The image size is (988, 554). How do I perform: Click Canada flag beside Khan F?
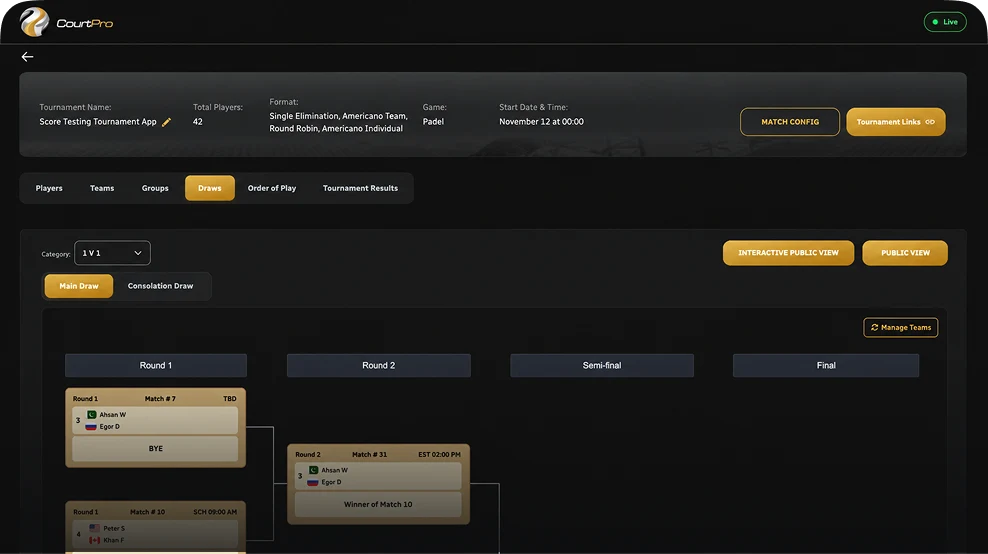click(95, 540)
